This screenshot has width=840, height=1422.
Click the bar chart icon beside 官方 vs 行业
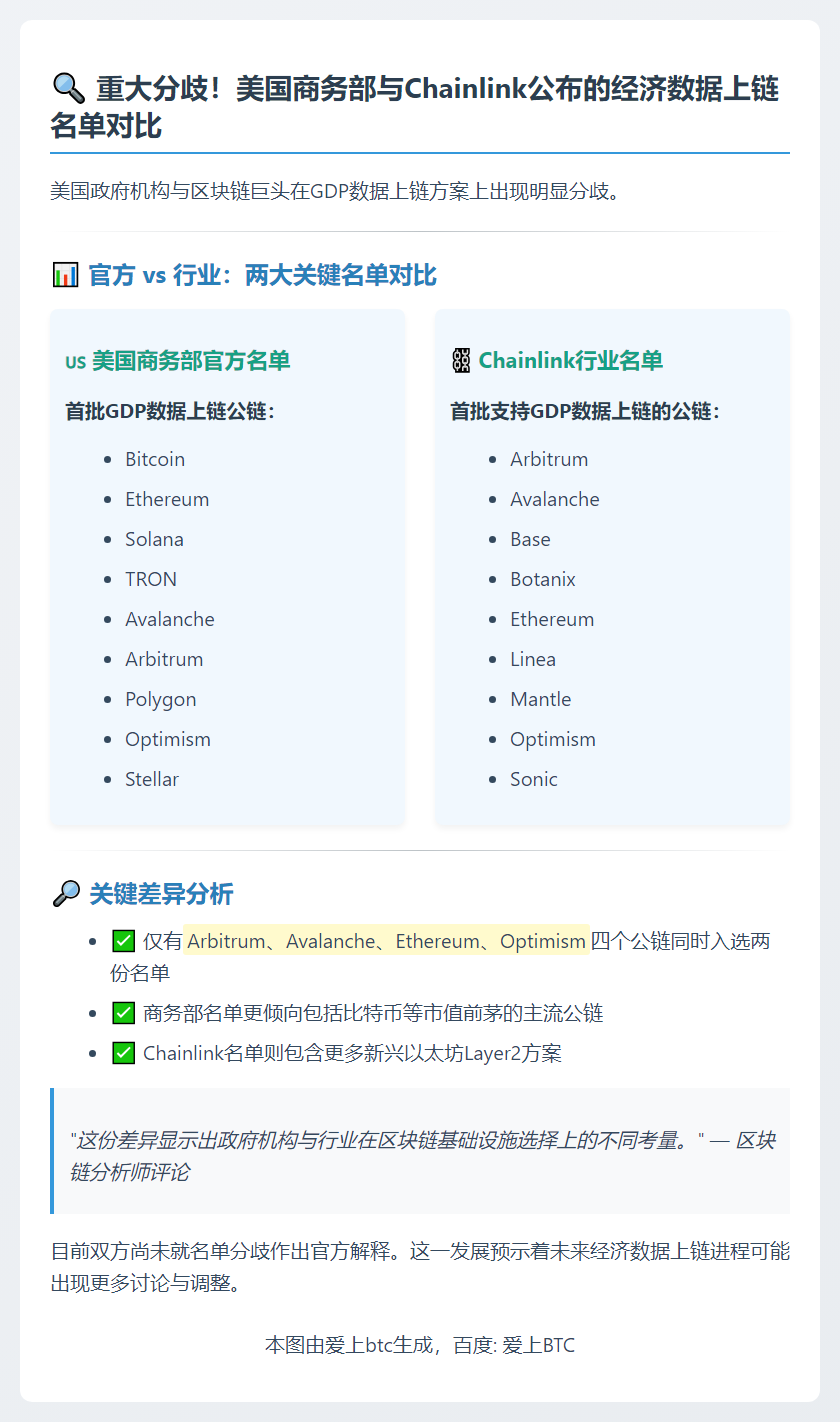pyautogui.click(x=64, y=275)
